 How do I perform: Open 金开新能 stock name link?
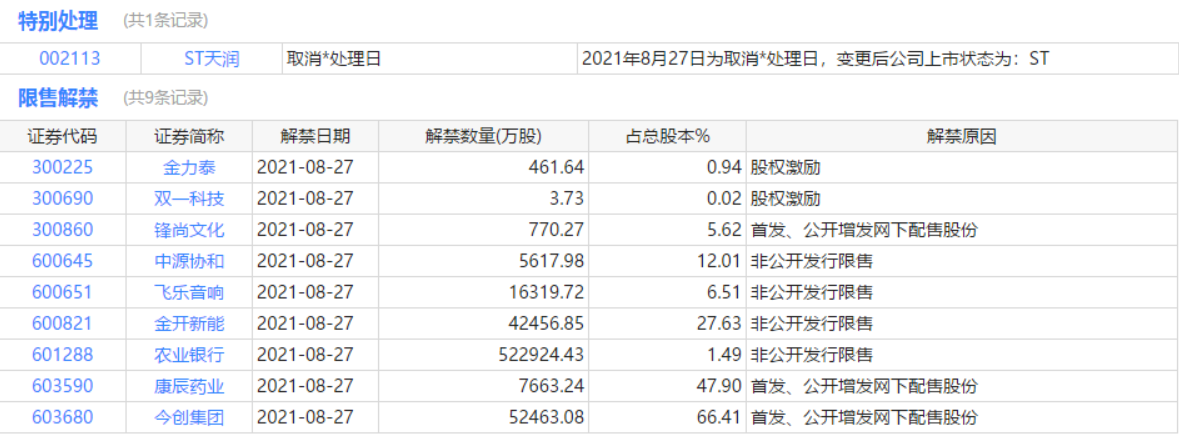[189, 323]
